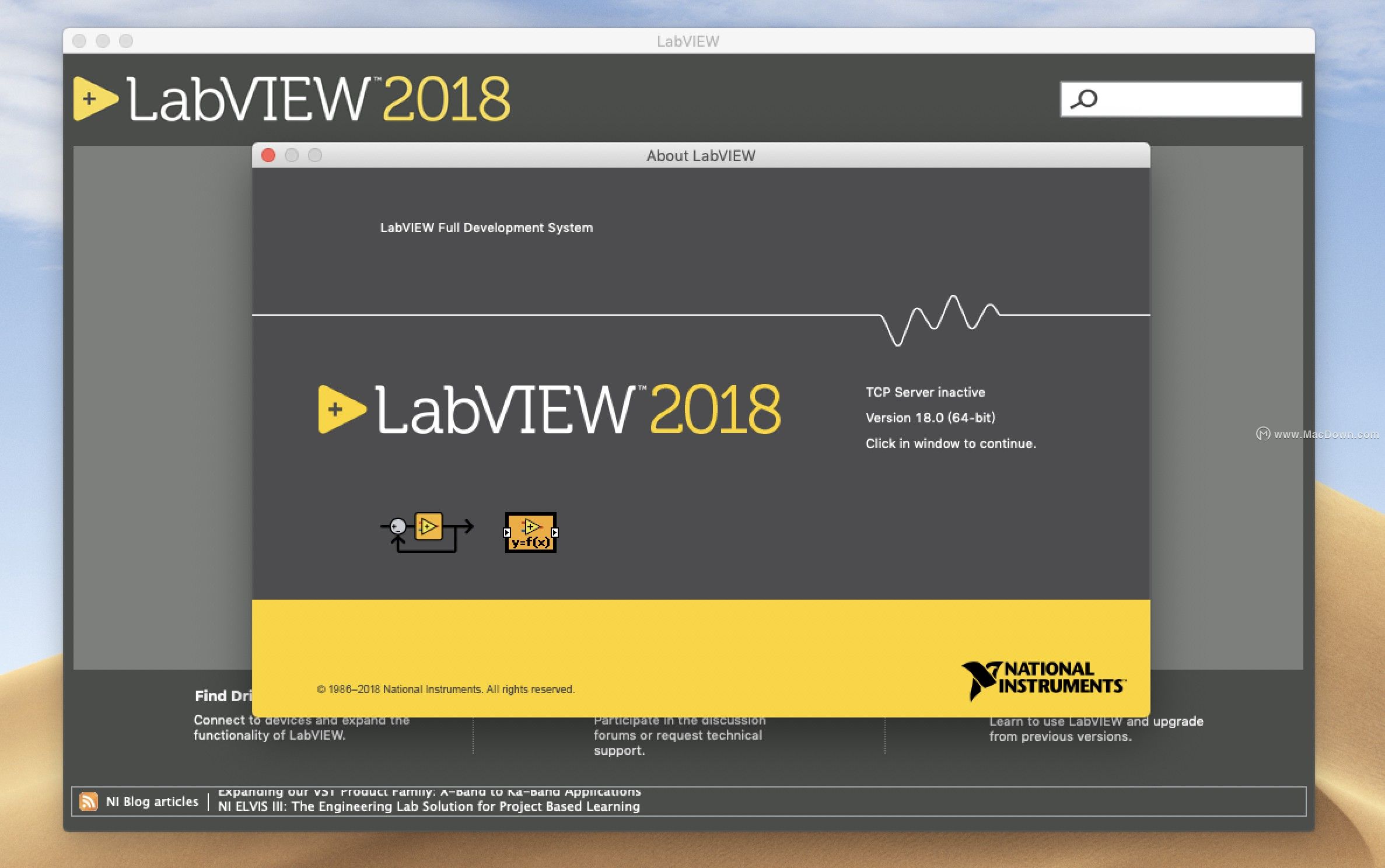
Task: Click the minimize button of the About LabVIEW dialog
Action: [292, 155]
